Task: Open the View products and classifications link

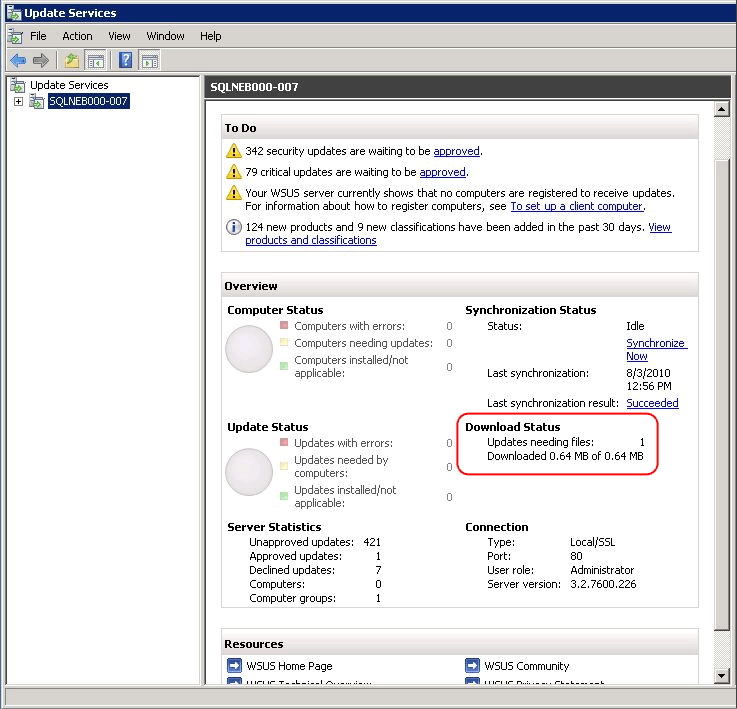Action: point(311,240)
